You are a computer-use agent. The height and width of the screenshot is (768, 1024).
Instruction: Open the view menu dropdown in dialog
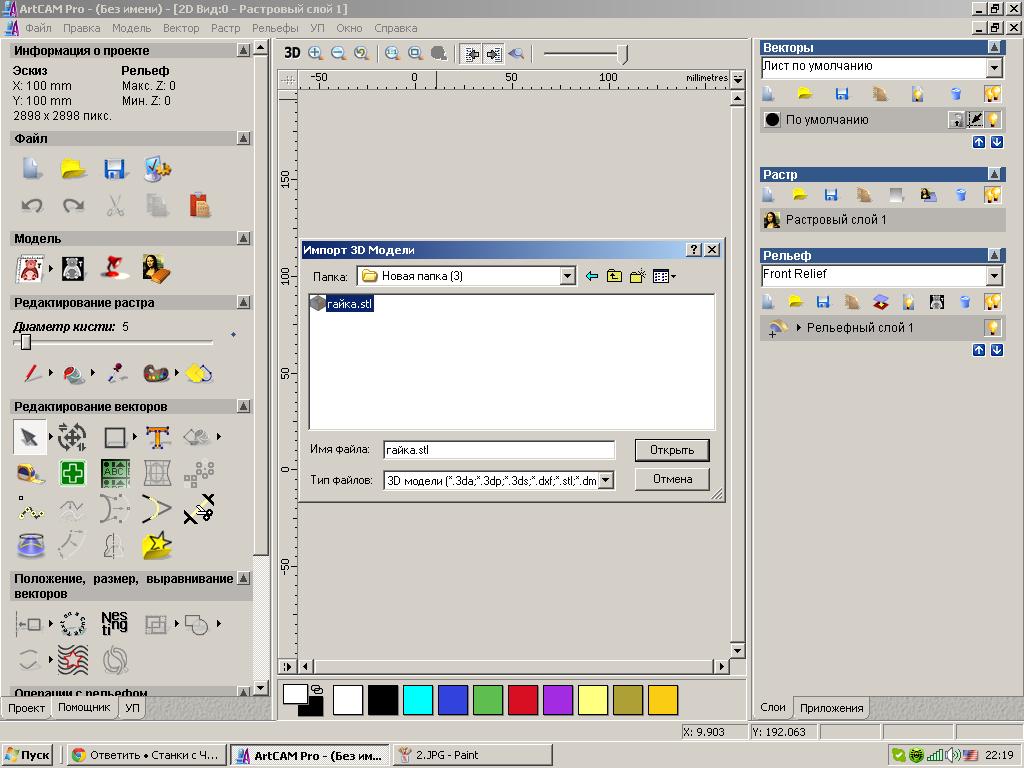(x=665, y=276)
